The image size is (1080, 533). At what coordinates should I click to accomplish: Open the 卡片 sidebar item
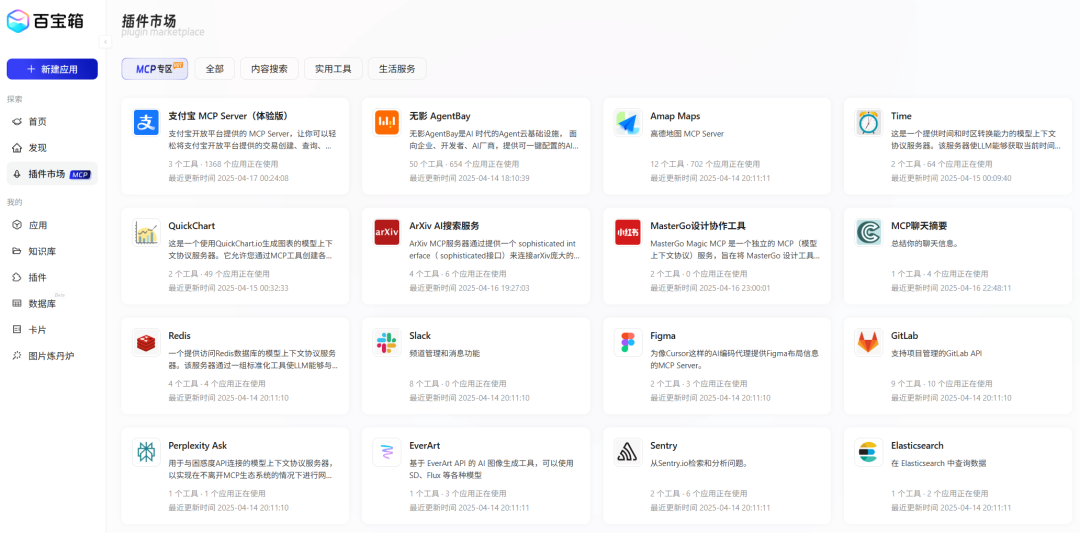click(x=52, y=329)
